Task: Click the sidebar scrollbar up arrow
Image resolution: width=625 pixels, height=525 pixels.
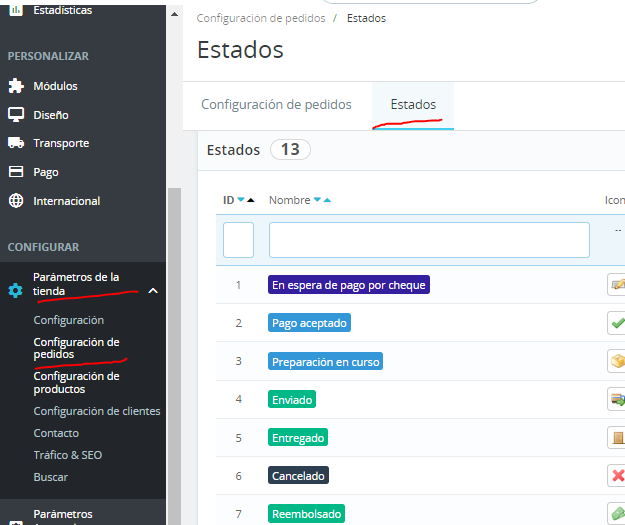Action: click(174, 14)
